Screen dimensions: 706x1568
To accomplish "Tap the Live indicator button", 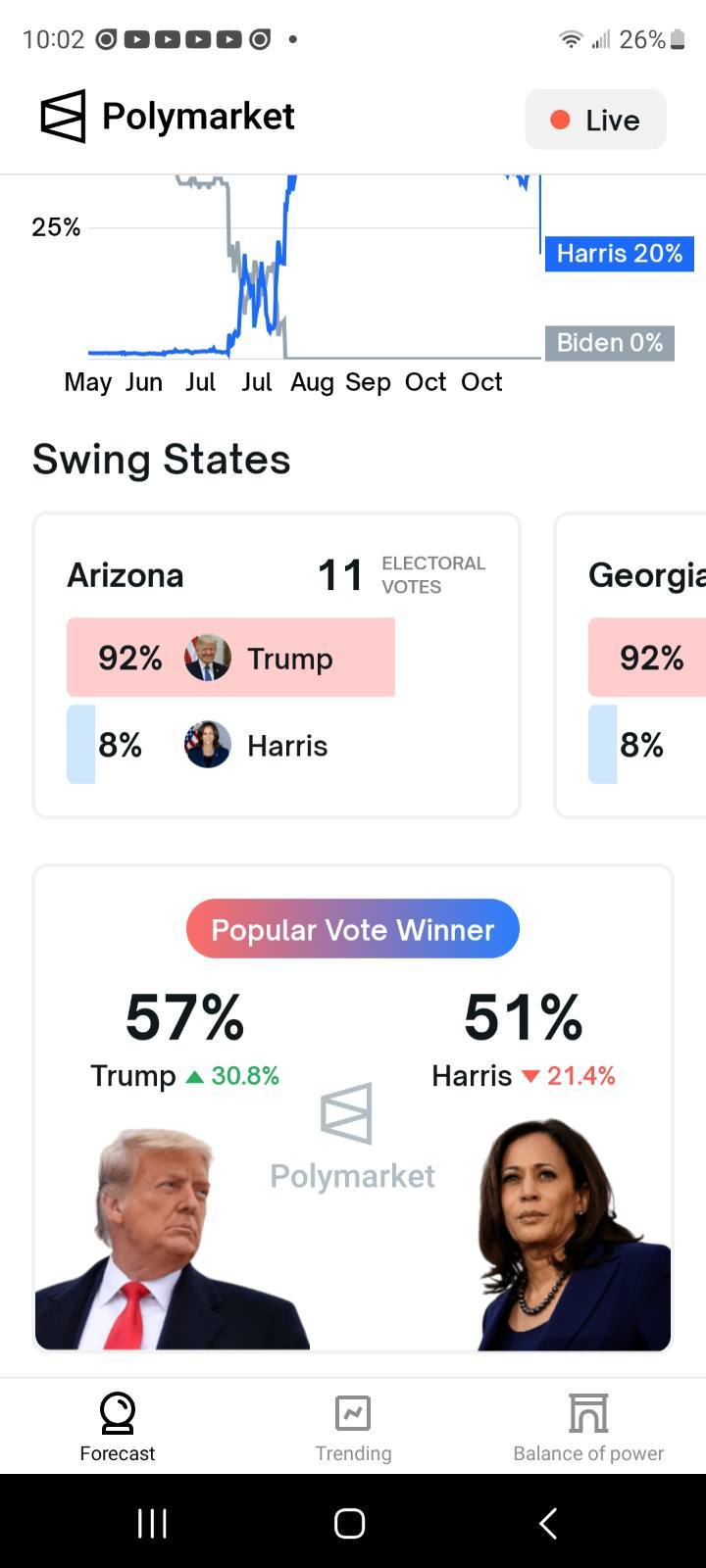I will point(596,120).
